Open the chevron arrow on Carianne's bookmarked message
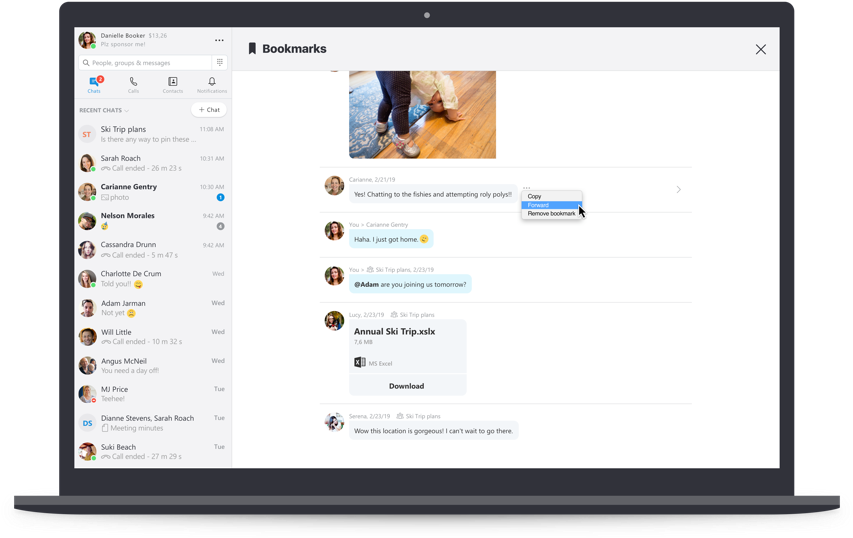Screen dimensions: 853x538 point(678,189)
